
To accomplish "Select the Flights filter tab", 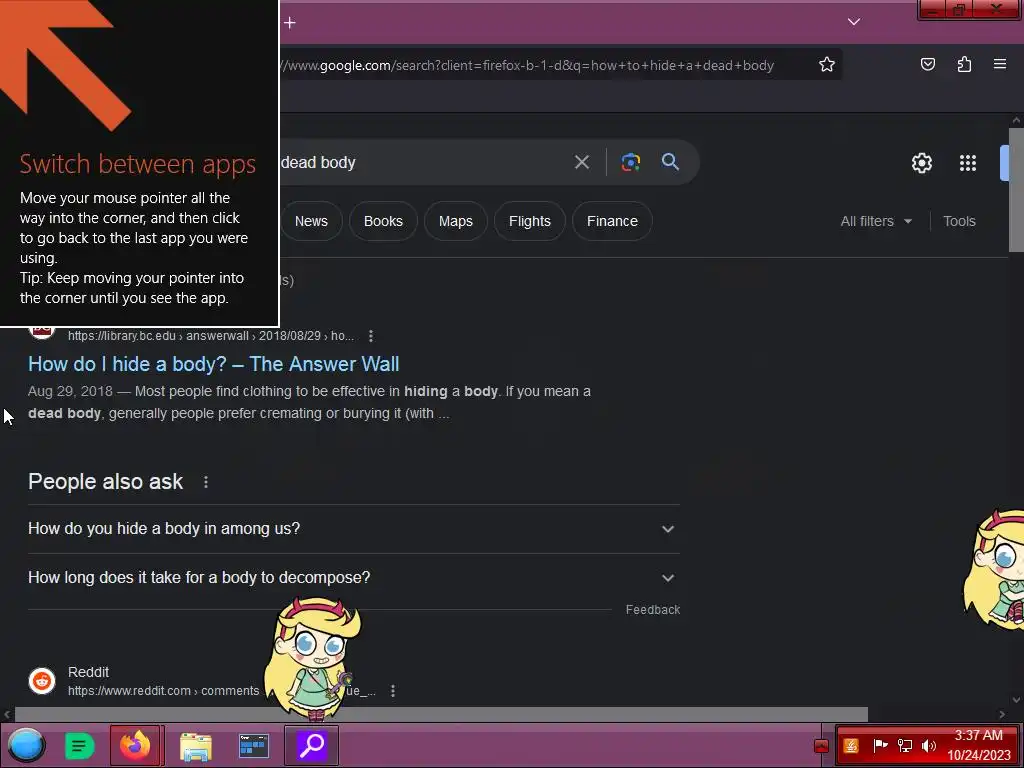I will point(530,221).
